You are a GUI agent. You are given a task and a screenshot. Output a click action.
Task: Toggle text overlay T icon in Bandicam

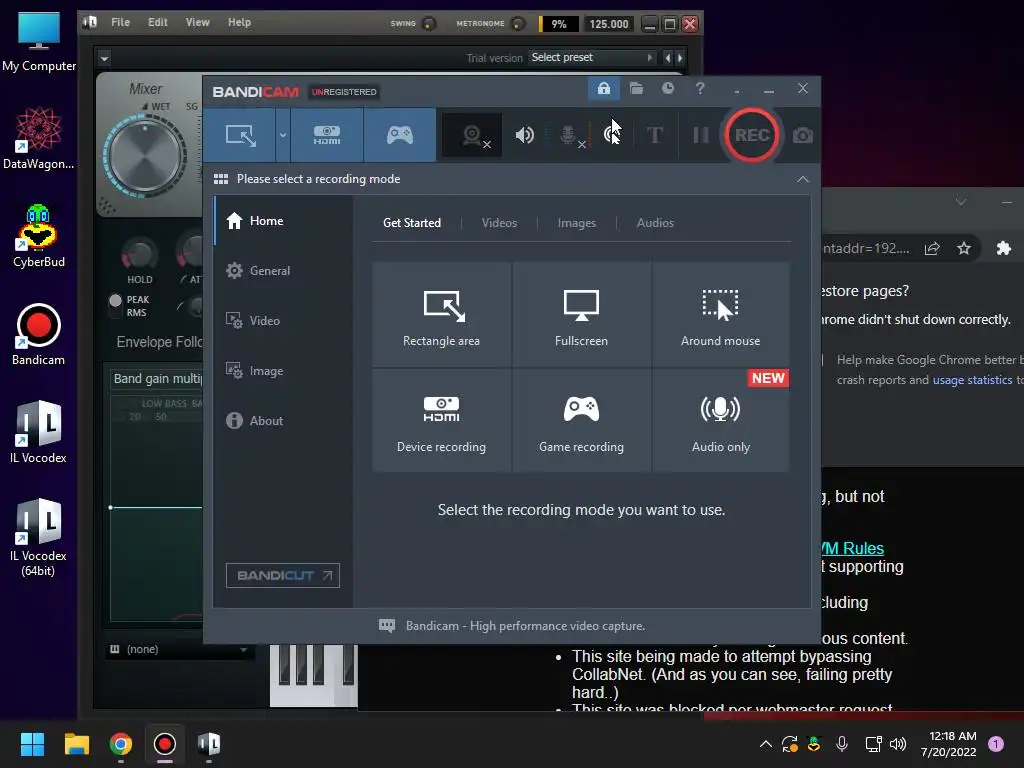click(x=654, y=135)
